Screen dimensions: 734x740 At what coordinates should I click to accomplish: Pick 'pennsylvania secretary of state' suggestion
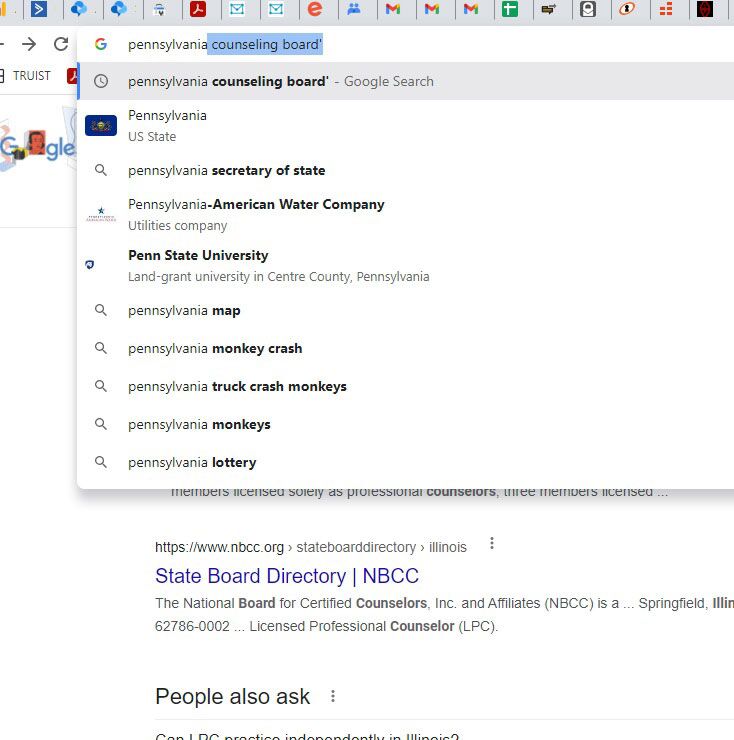[226, 170]
